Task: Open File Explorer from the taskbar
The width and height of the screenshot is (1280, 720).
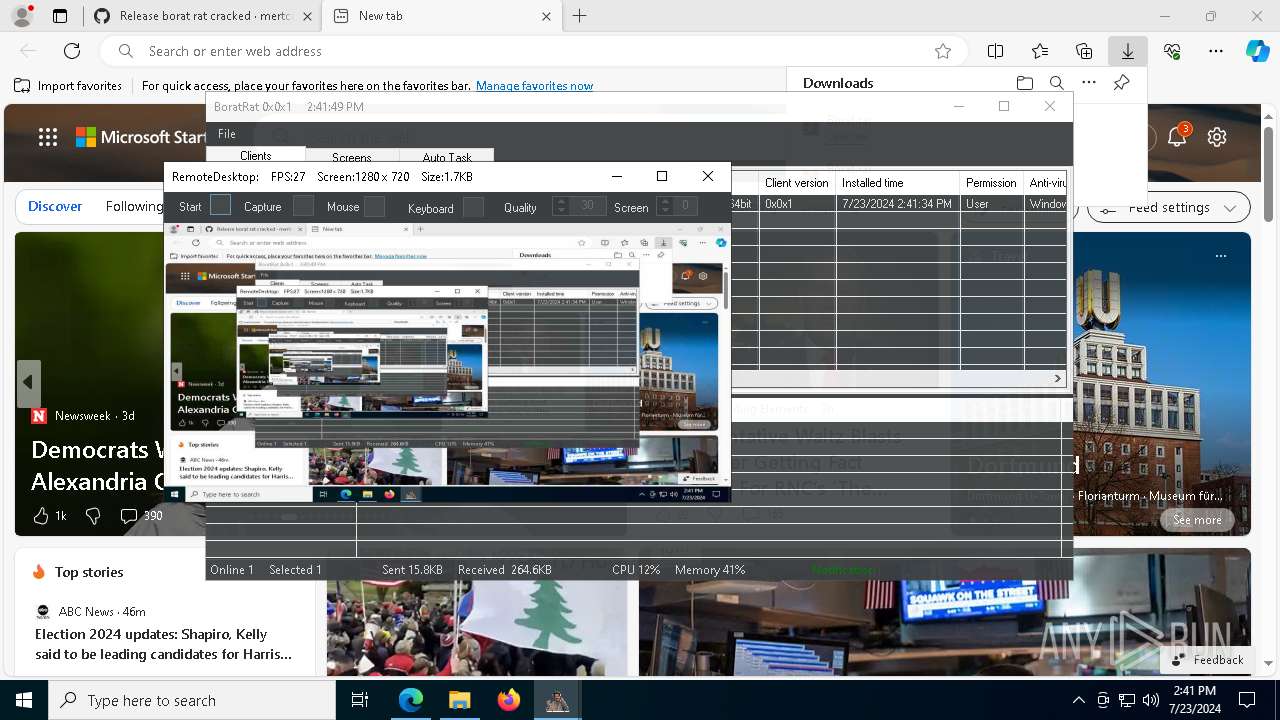Action: click(459, 701)
